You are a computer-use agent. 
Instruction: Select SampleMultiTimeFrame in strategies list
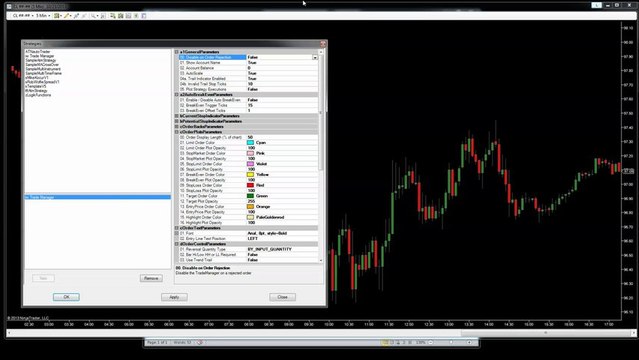(x=43, y=73)
